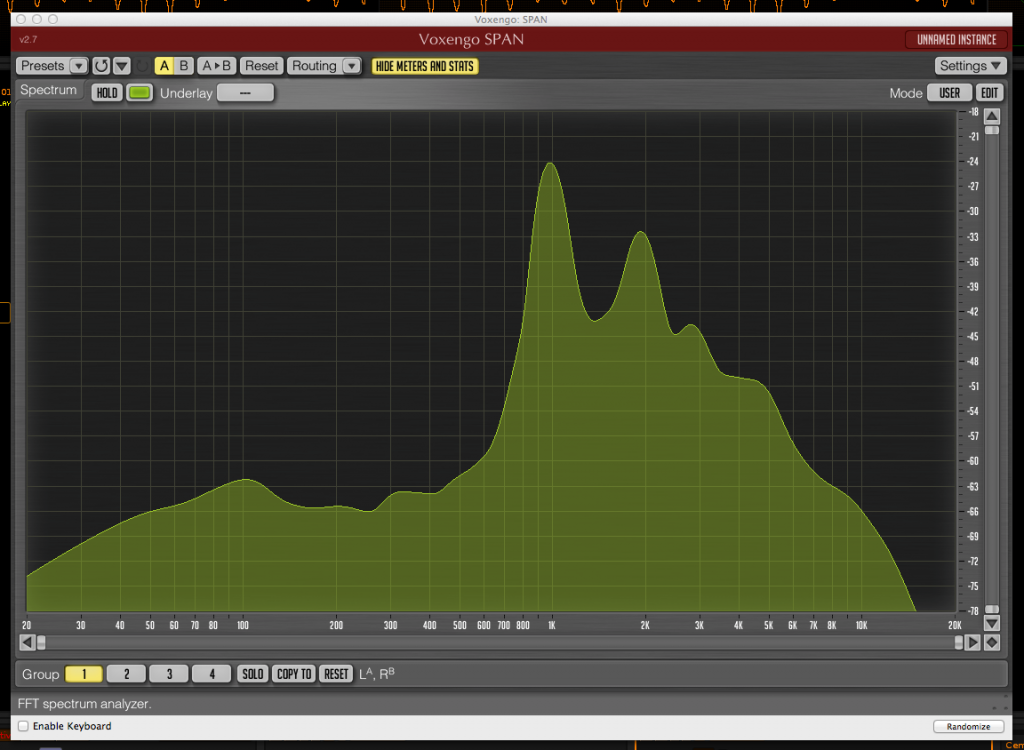This screenshot has width=1024, height=750.
Task: Expand the Routing dropdown arrow
Action: click(351, 66)
